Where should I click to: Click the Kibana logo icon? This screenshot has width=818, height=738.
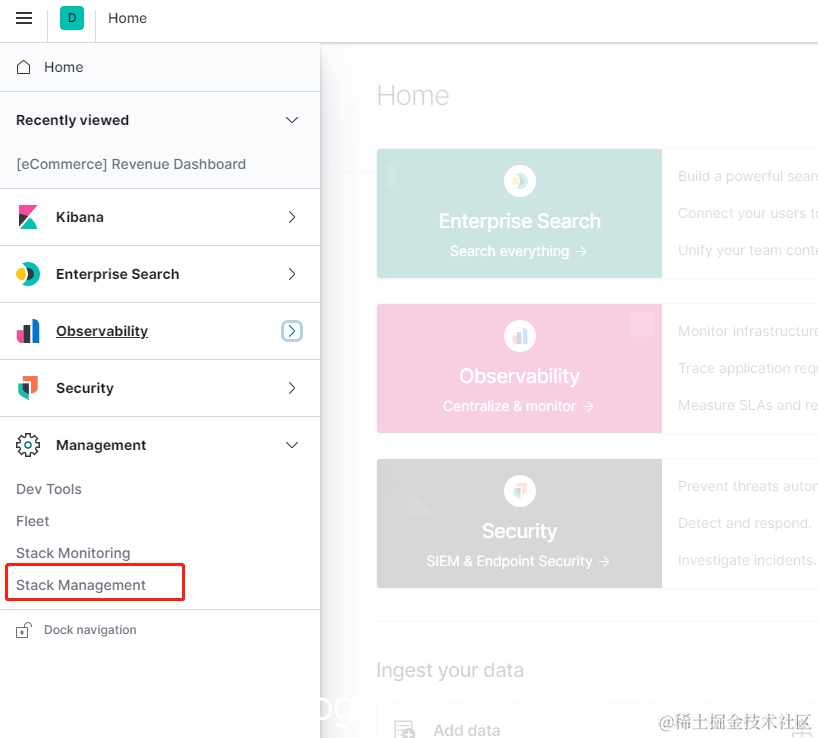click(28, 217)
